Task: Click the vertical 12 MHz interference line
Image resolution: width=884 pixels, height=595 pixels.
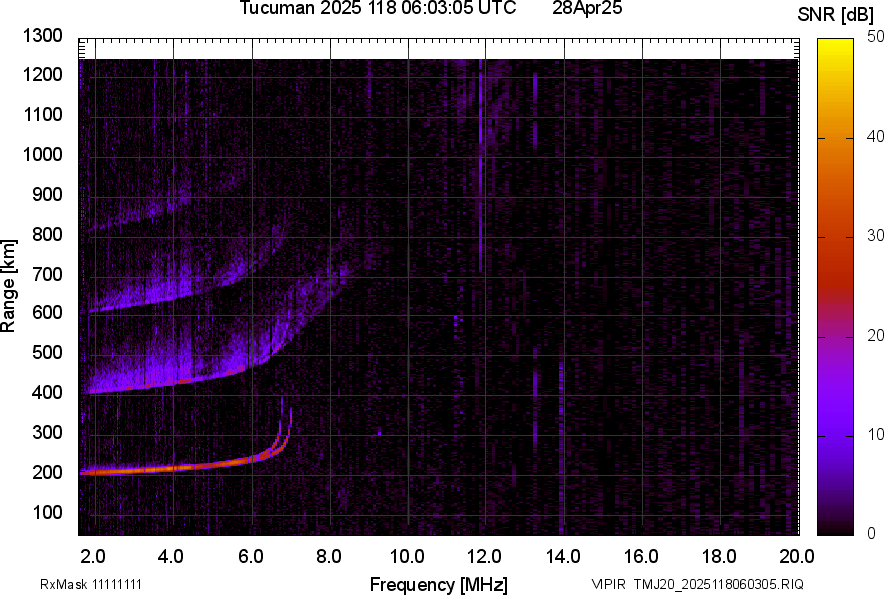Action: click(x=481, y=166)
